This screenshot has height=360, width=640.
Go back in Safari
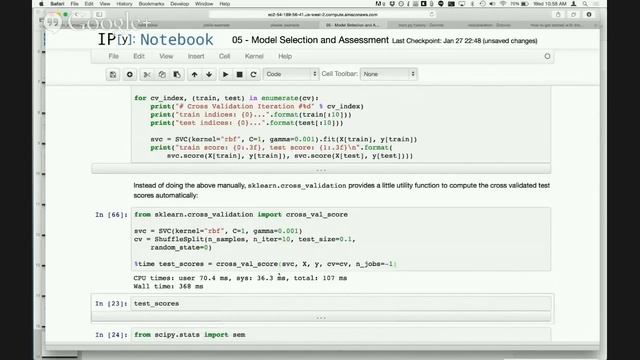76,15
